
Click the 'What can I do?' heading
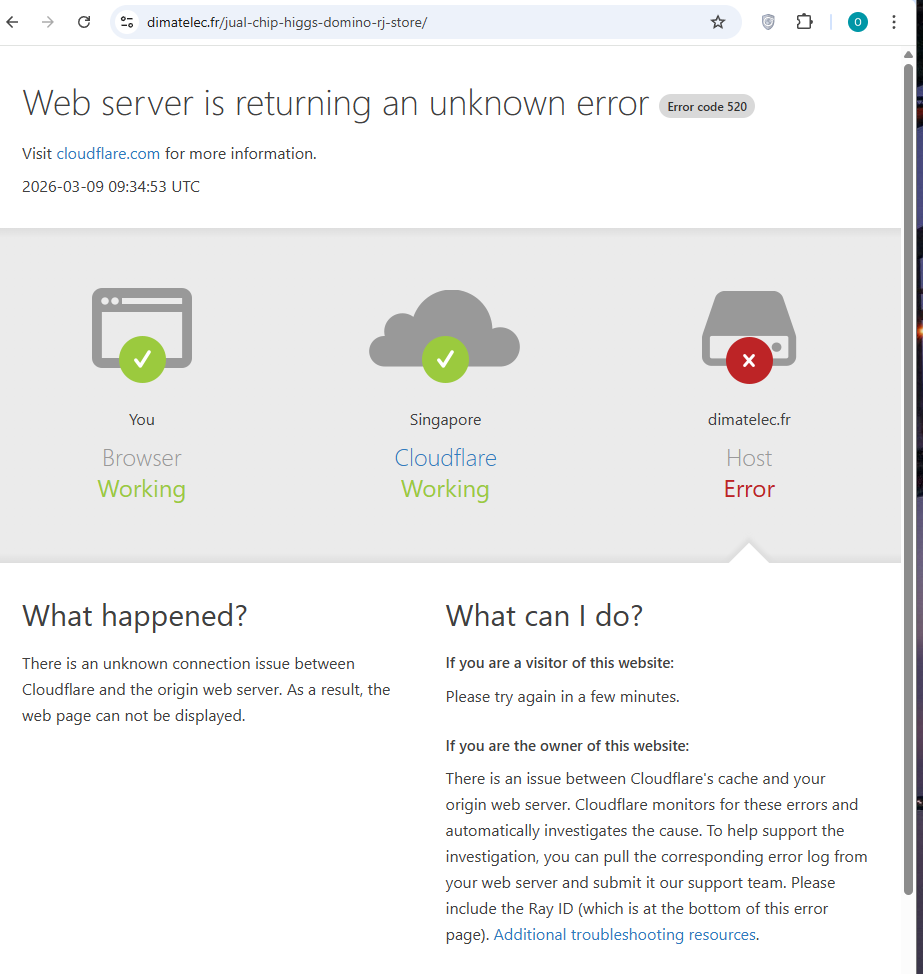pyautogui.click(x=544, y=616)
